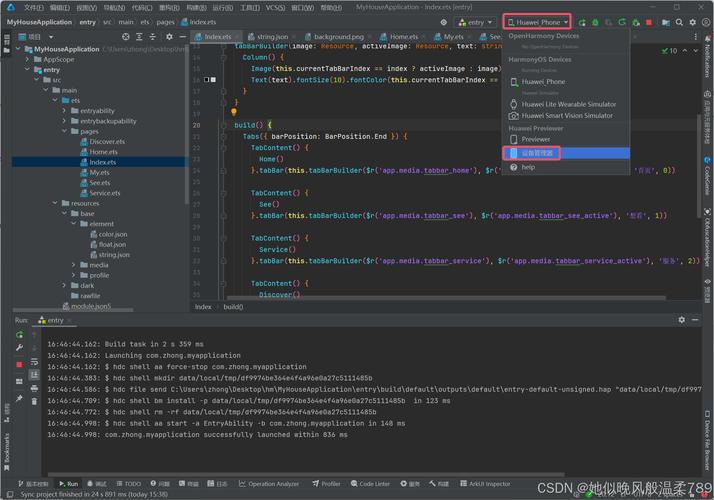714x500 pixels.
Task: Click help in device dropdown
Action: click(x=566, y=167)
